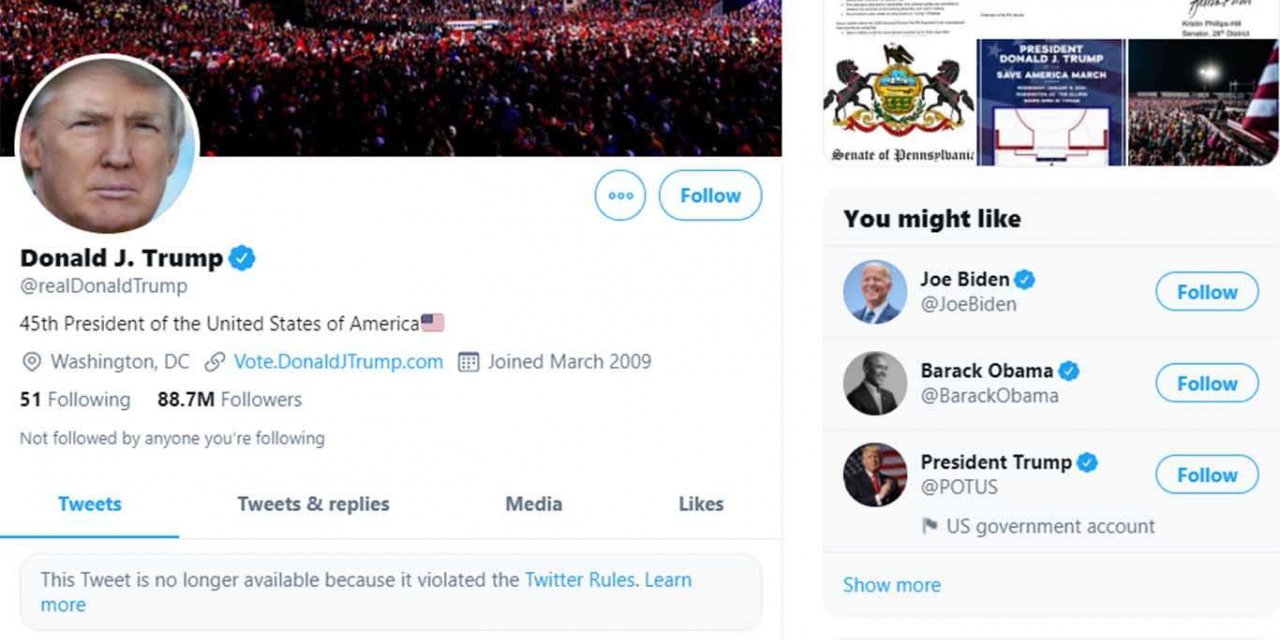Click the verified badge beside Donald J. Trump
This screenshot has height=640, width=1280.
243,257
